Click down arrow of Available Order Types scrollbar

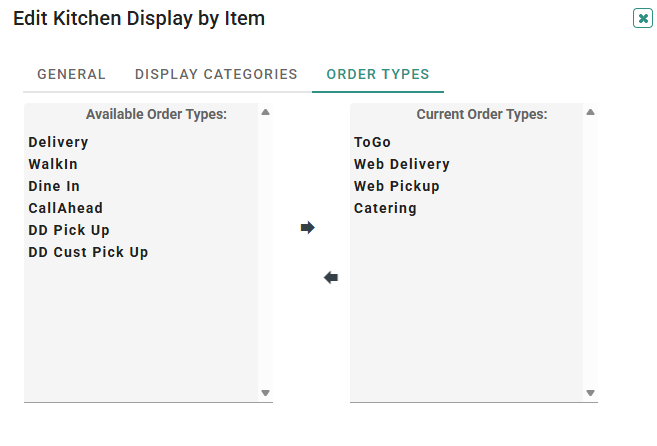pyautogui.click(x=265, y=393)
